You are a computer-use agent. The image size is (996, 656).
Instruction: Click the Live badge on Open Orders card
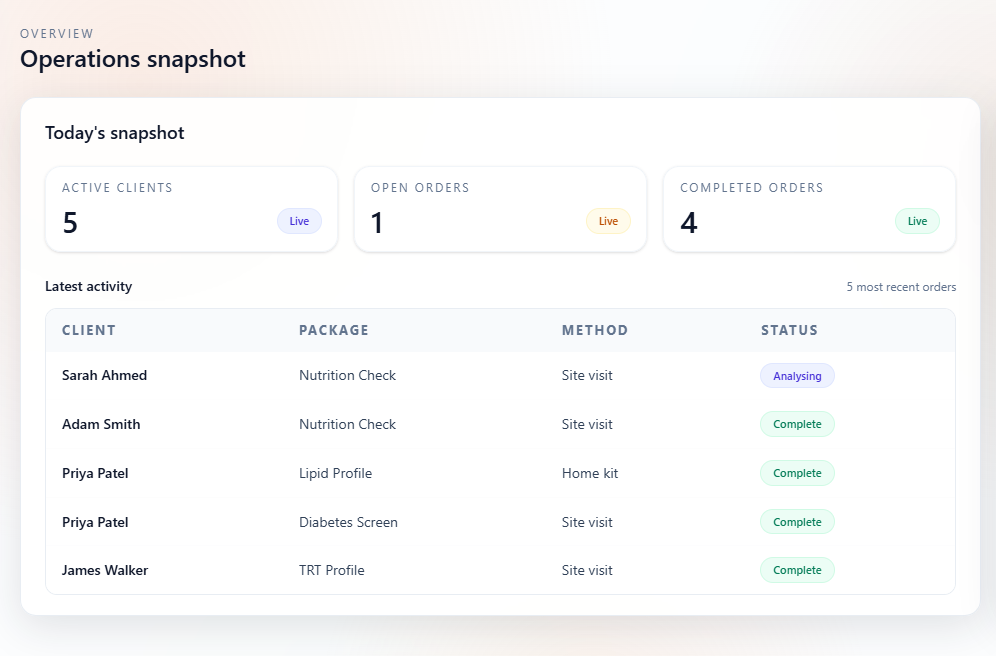(608, 221)
